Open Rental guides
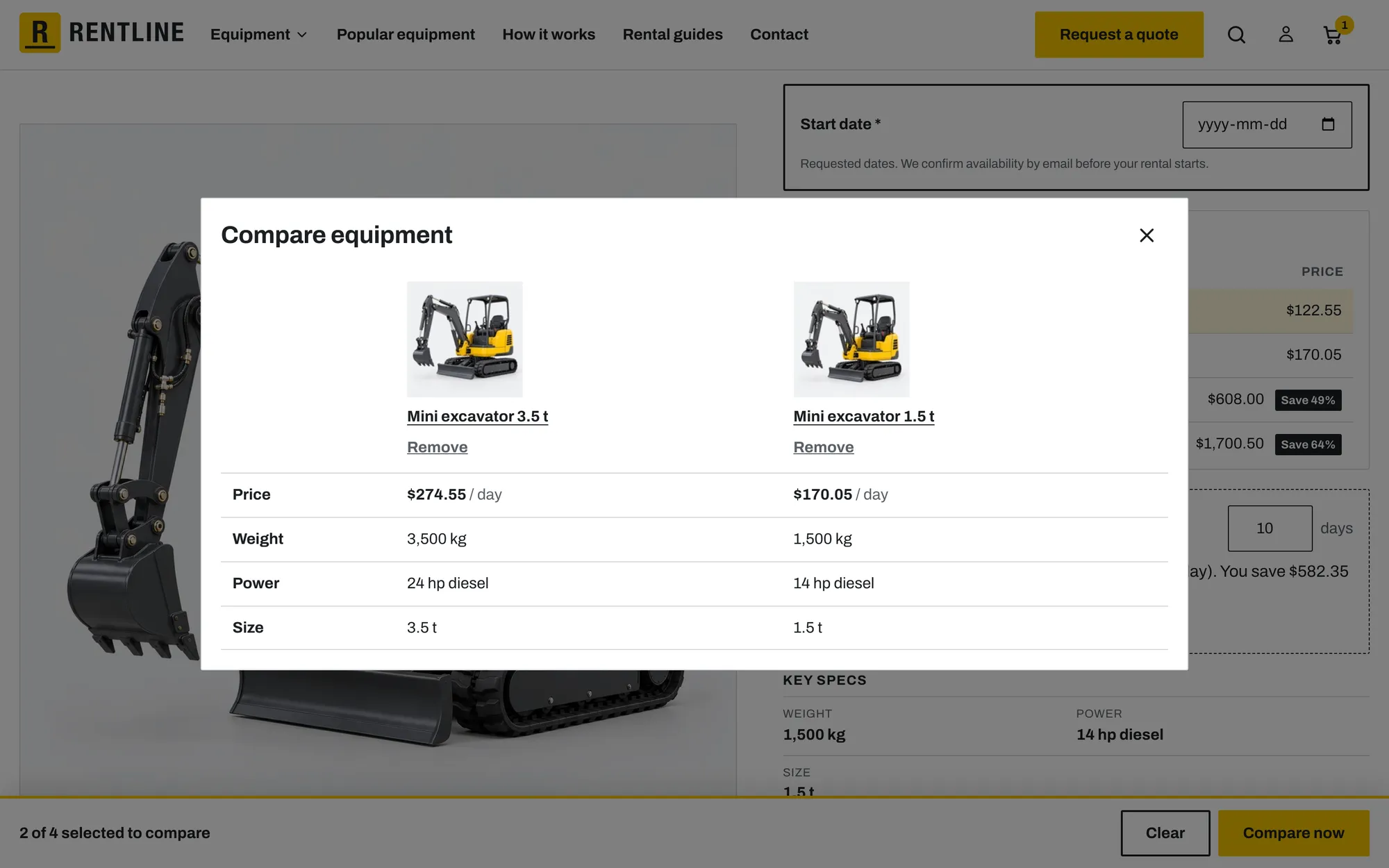The height and width of the screenshot is (868, 1389). [672, 34]
